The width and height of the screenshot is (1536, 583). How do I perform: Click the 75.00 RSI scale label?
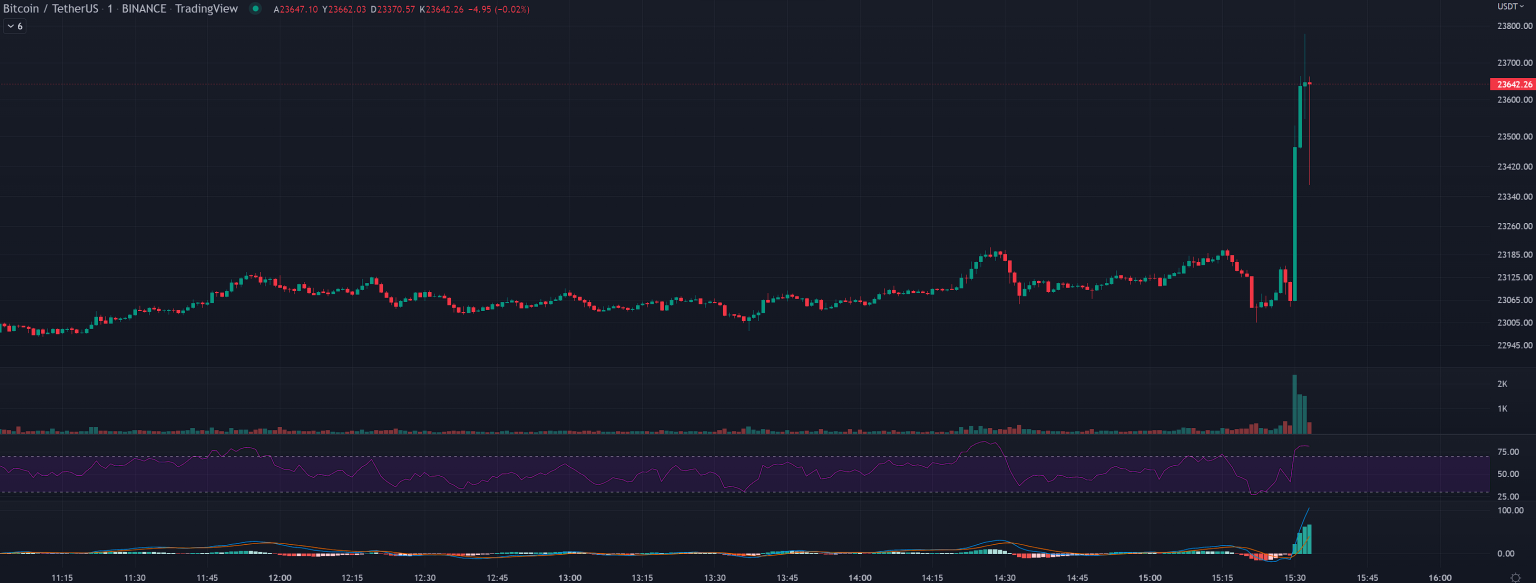(1508, 452)
